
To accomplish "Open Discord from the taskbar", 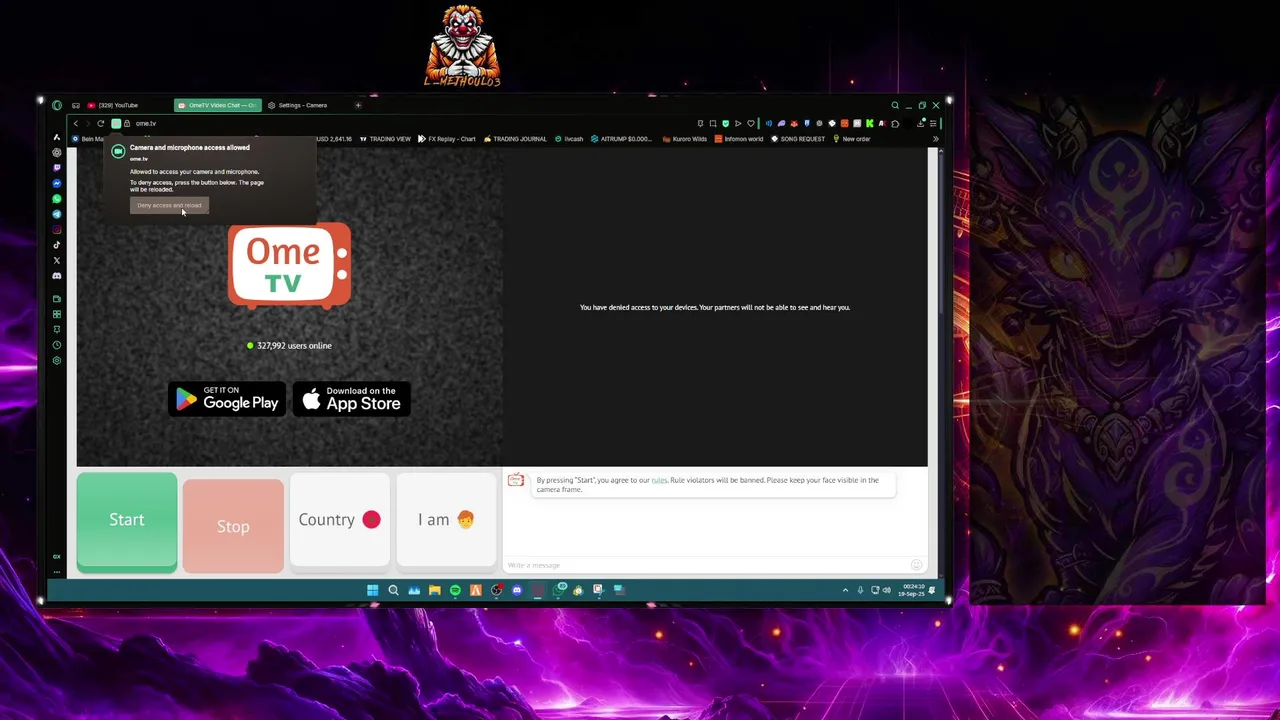I will [517, 590].
